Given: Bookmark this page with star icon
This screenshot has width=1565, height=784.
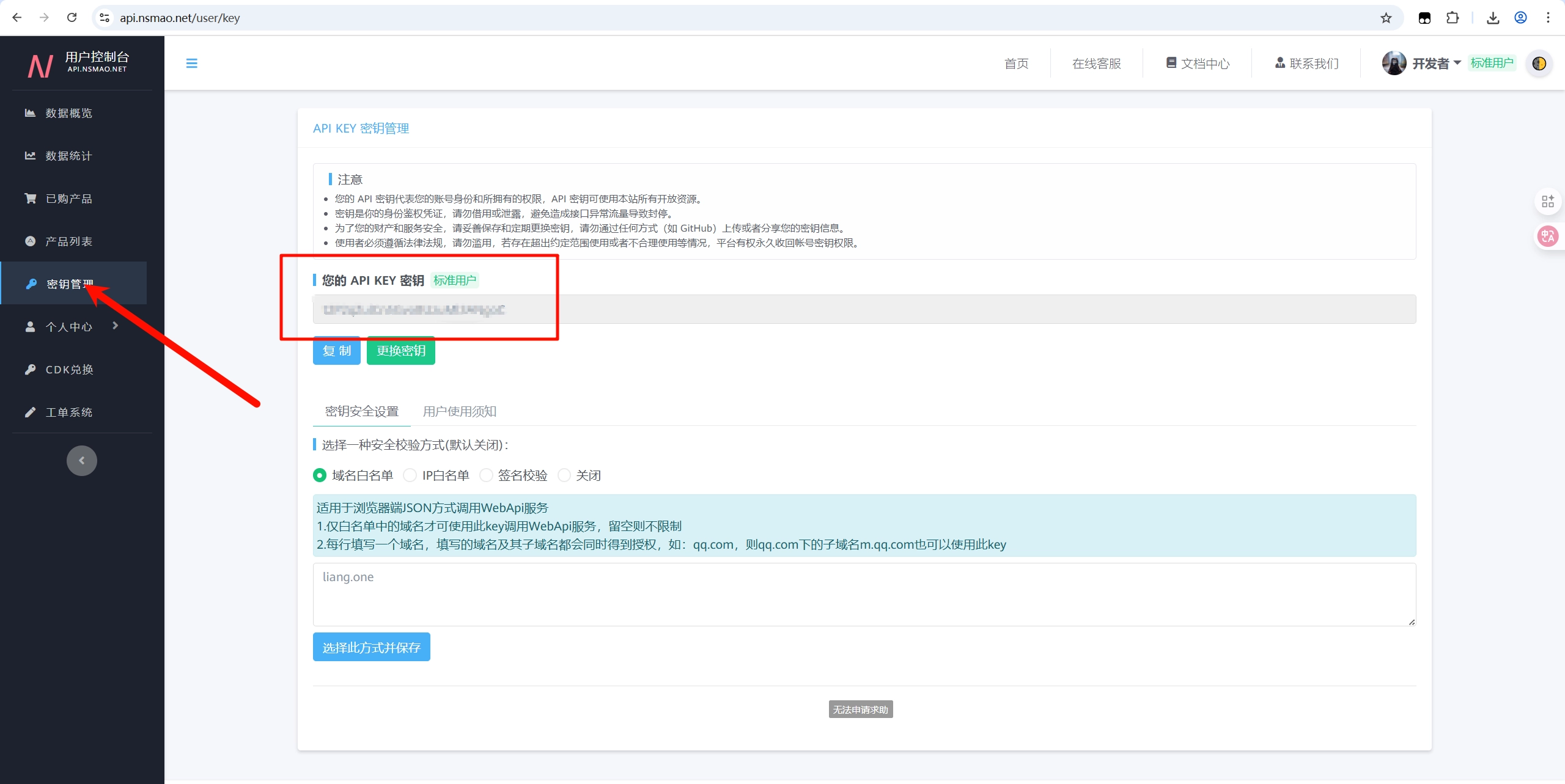Looking at the screenshot, I should (1386, 18).
